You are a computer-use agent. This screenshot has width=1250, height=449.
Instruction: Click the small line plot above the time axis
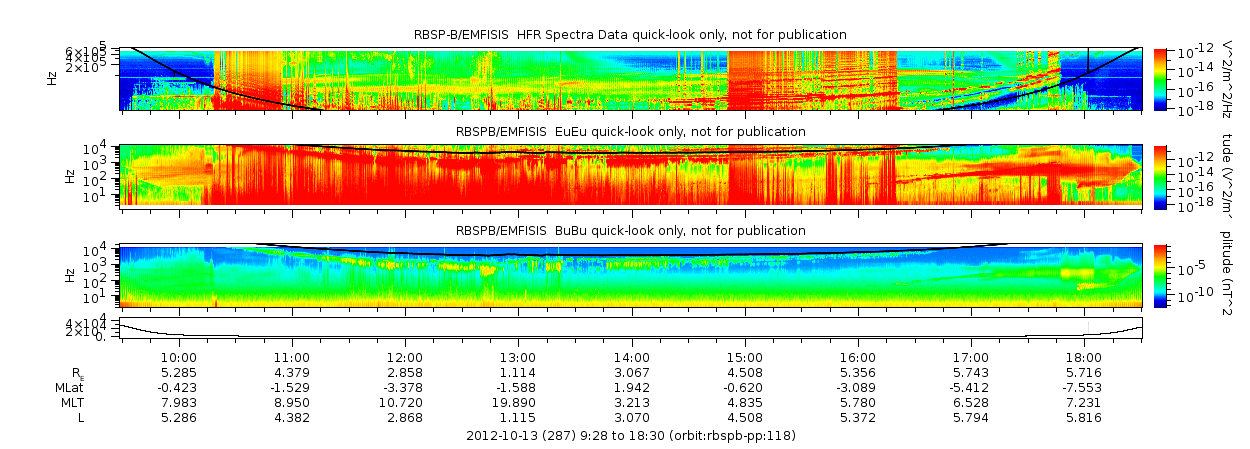[x=631, y=329]
